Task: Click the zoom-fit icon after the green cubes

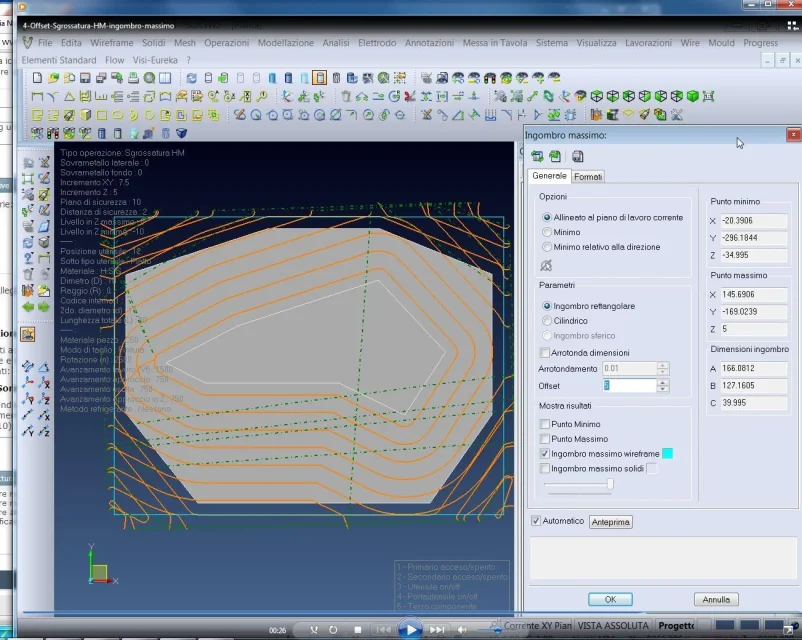Action: 708,96
